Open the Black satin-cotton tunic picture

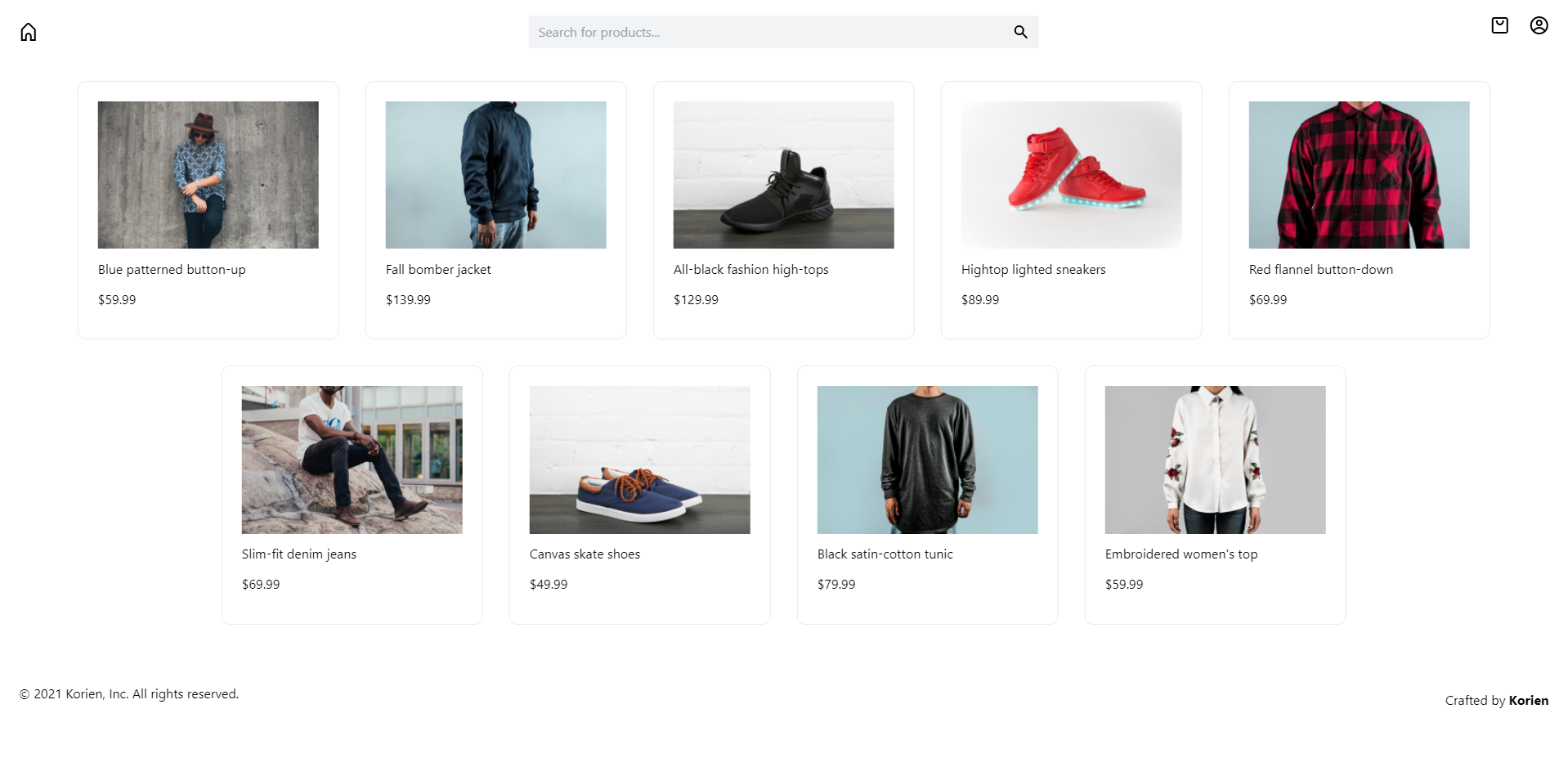point(927,459)
